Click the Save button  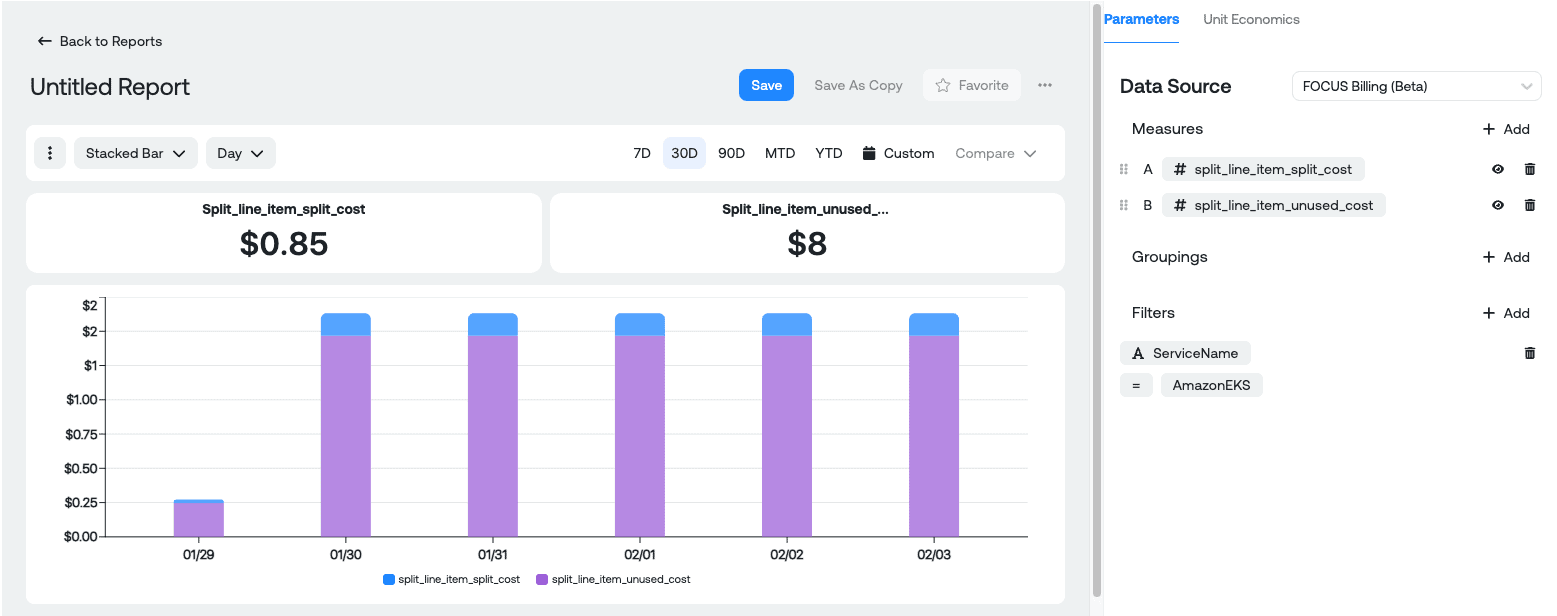coord(766,85)
